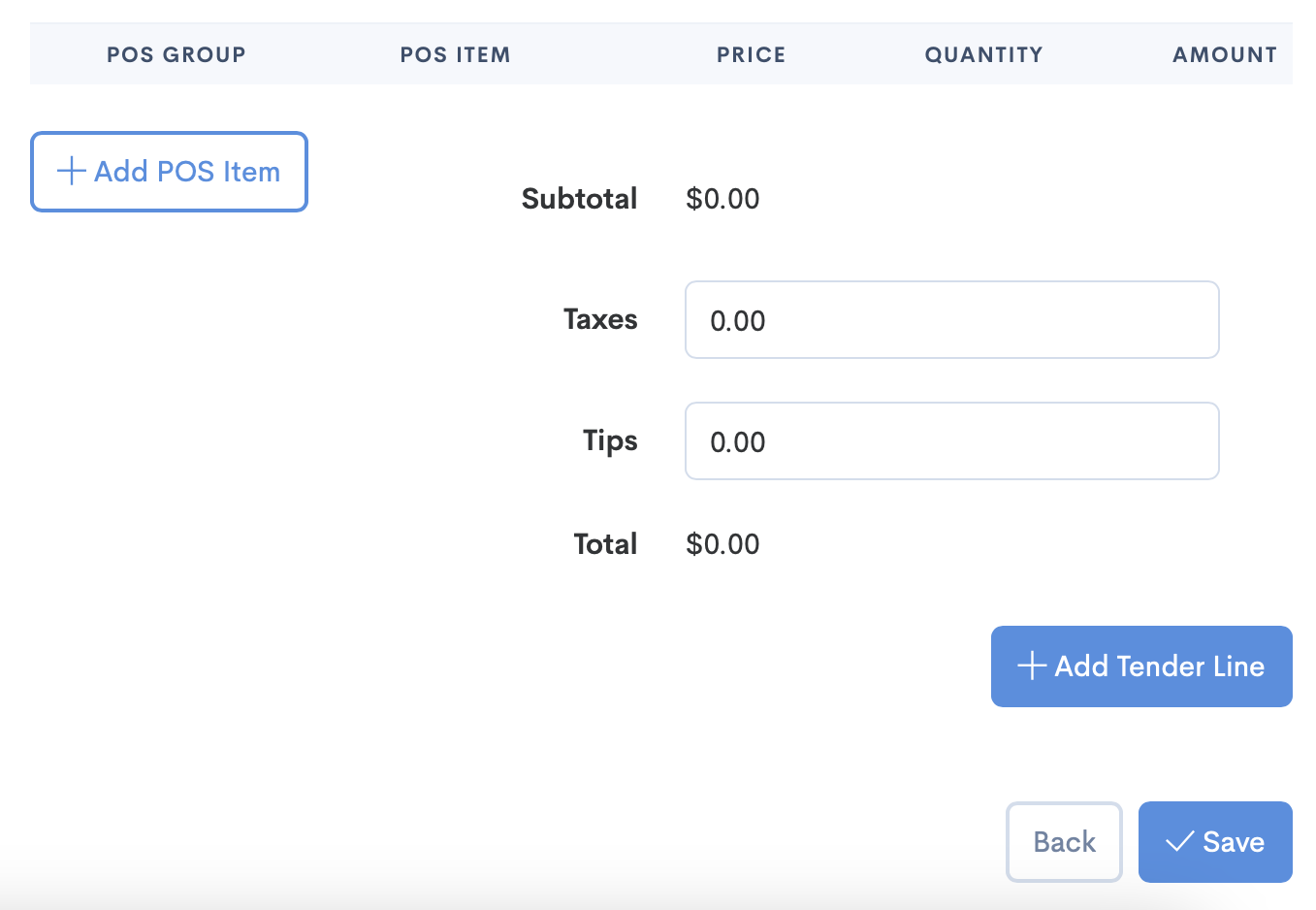The image size is (1316, 910).
Task: Click the checkmark icon on the Save button
Action: (1180, 842)
